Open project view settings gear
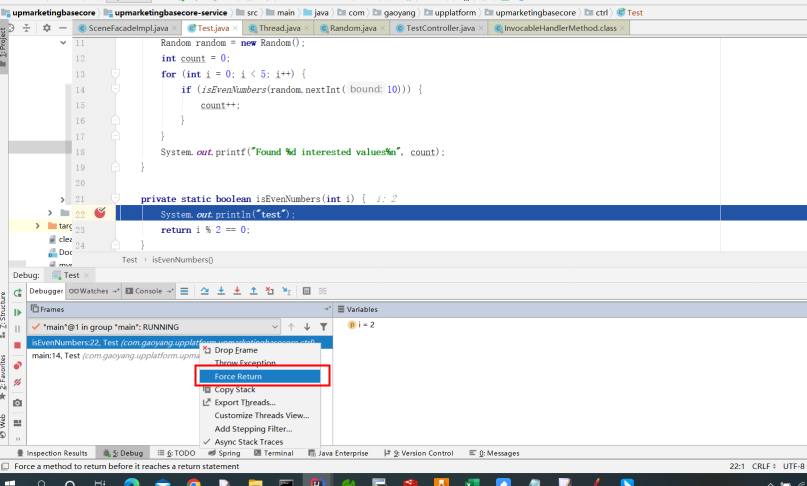The height and width of the screenshot is (486, 807). (46, 28)
